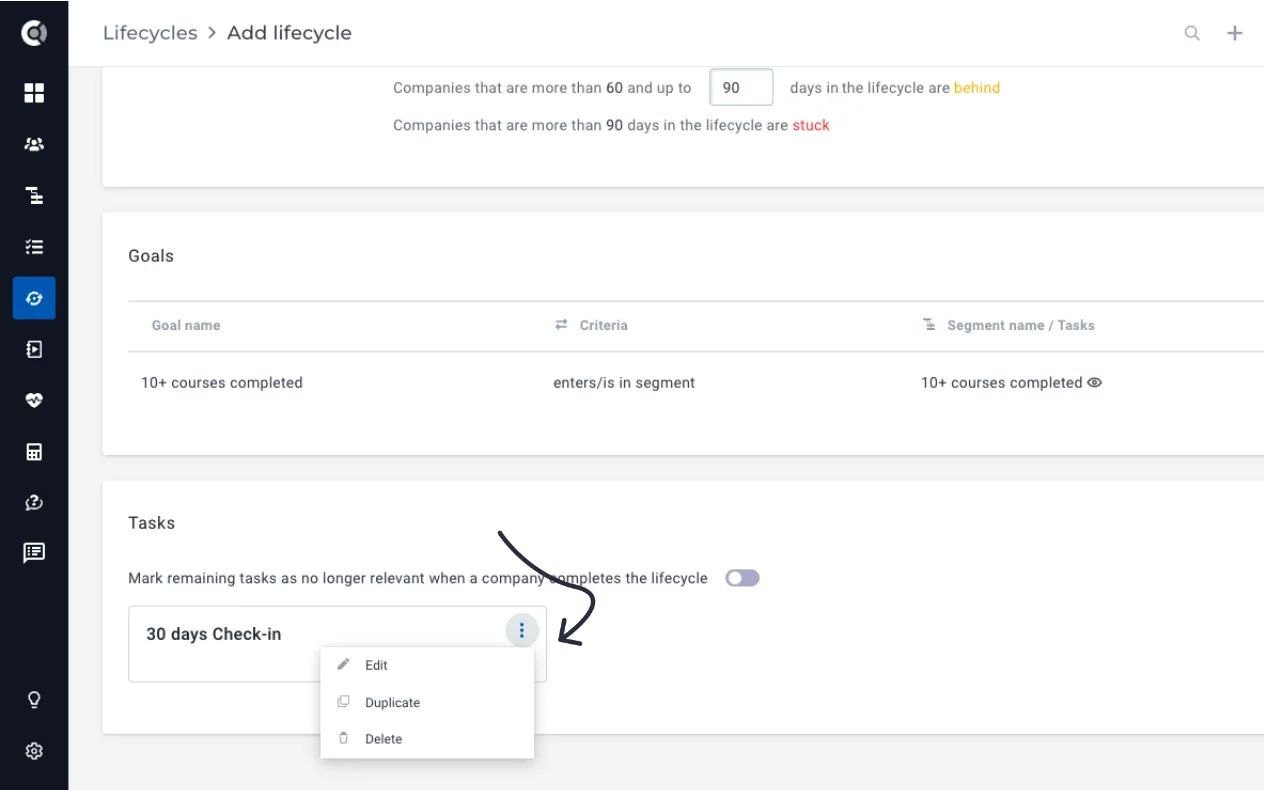Viewport: 1264px width, 790px height.
Task: Open the task checklist sidebar icon
Action: pos(34,246)
